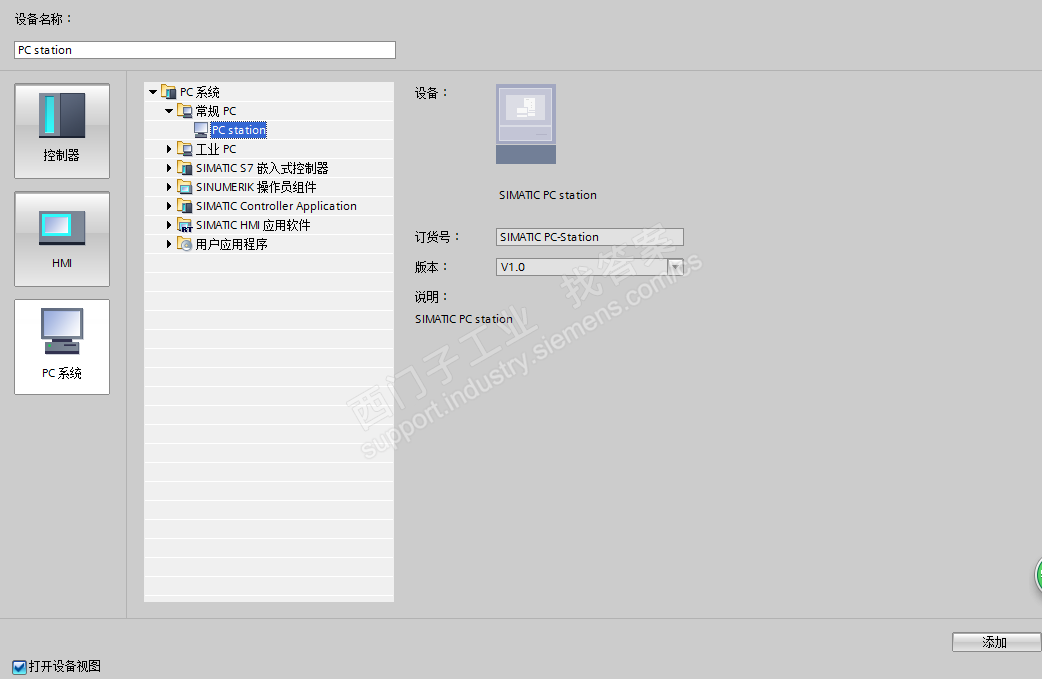Image resolution: width=1042 pixels, height=679 pixels.
Task: Expand the SINUMERIK 操作员组件 node
Action: click(169, 187)
